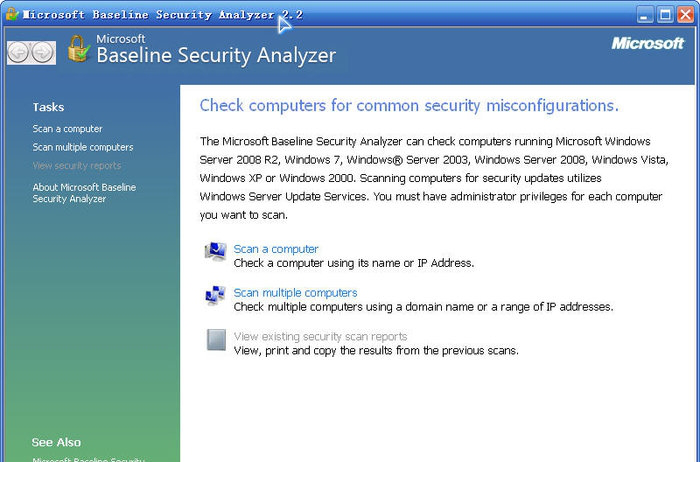Click text "Check a computer using its name or IP Address."
Viewport: 700px width, 480px height.
click(x=354, y=263)
